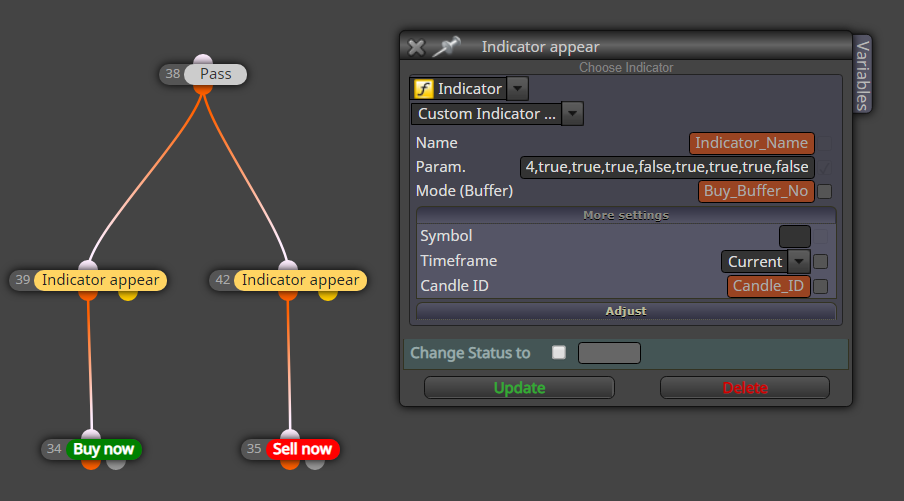The image size is (904, 501).
Task: Click the yellow output connector of block 42
Action: click(327, 295)
